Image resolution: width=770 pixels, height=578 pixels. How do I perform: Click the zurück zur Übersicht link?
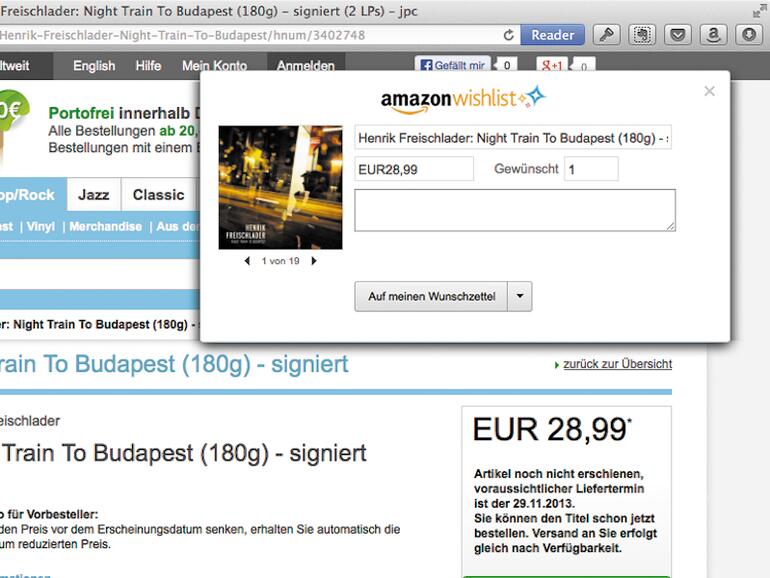pos(617,364)
